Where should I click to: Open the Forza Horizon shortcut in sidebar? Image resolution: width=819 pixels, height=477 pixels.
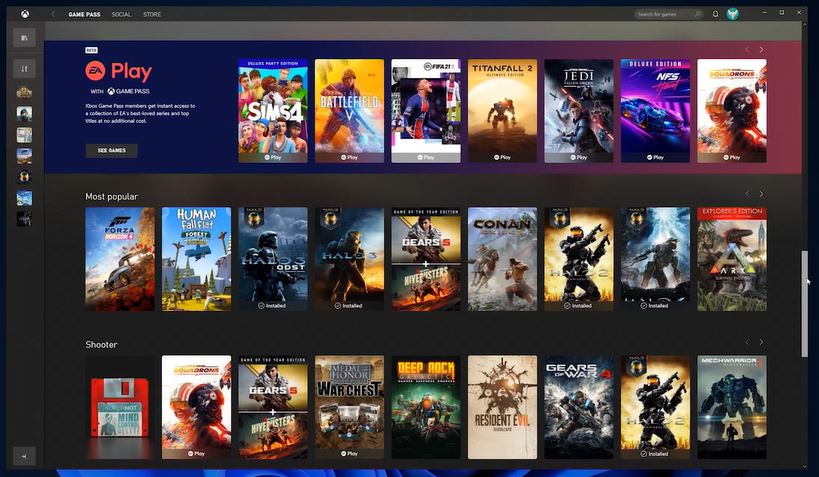24,155
